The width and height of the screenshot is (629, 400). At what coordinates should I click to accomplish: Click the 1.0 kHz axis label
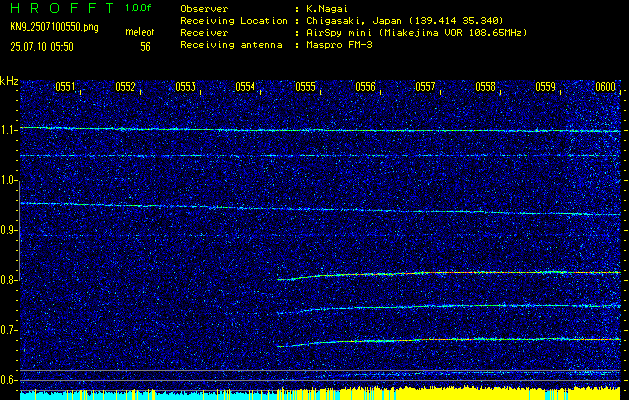[x=9, y=180]
